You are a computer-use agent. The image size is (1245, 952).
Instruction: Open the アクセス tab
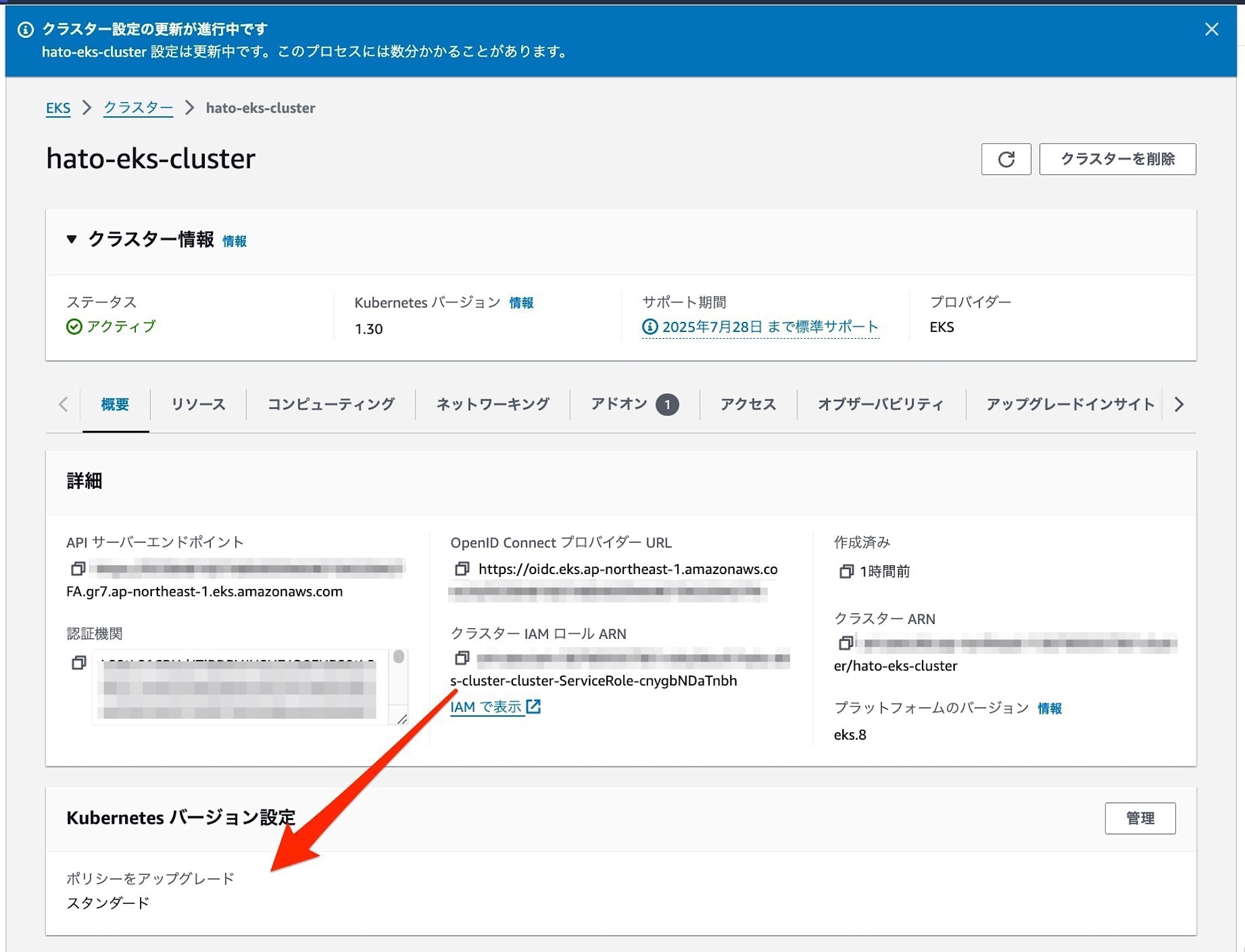[748, 404]
